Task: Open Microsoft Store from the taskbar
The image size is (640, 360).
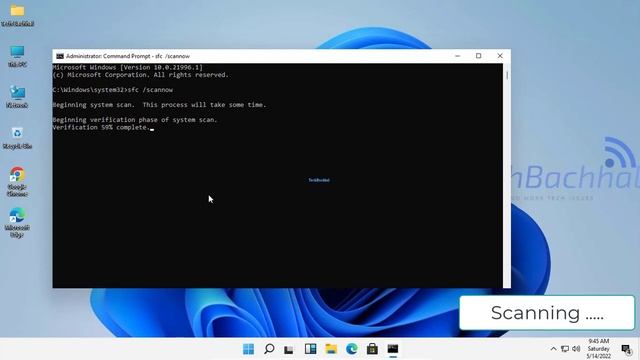Action: tap(372, 349)
